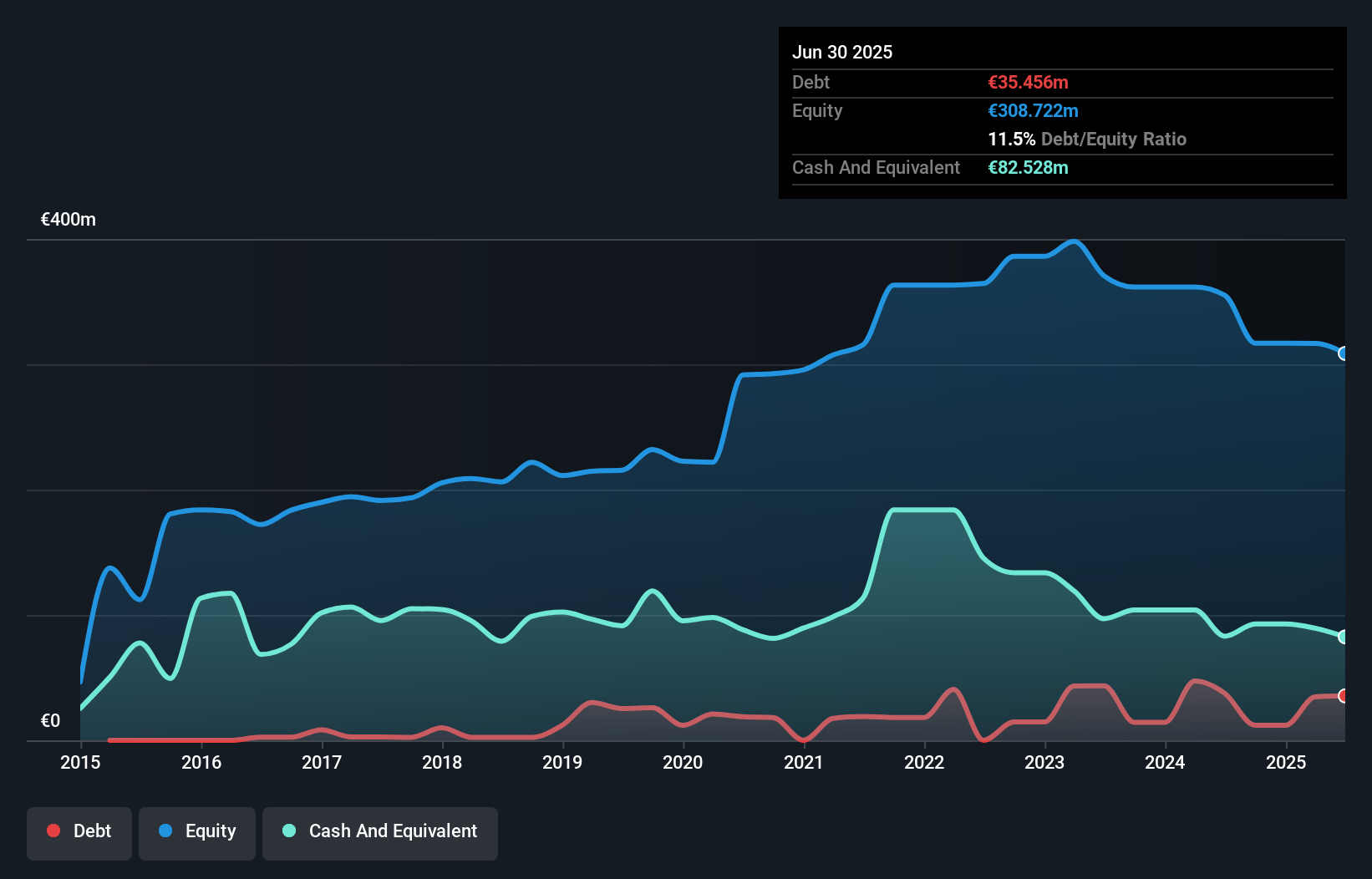Click the €35.456m Debt value in tooltip

[x=1028, y=82]
